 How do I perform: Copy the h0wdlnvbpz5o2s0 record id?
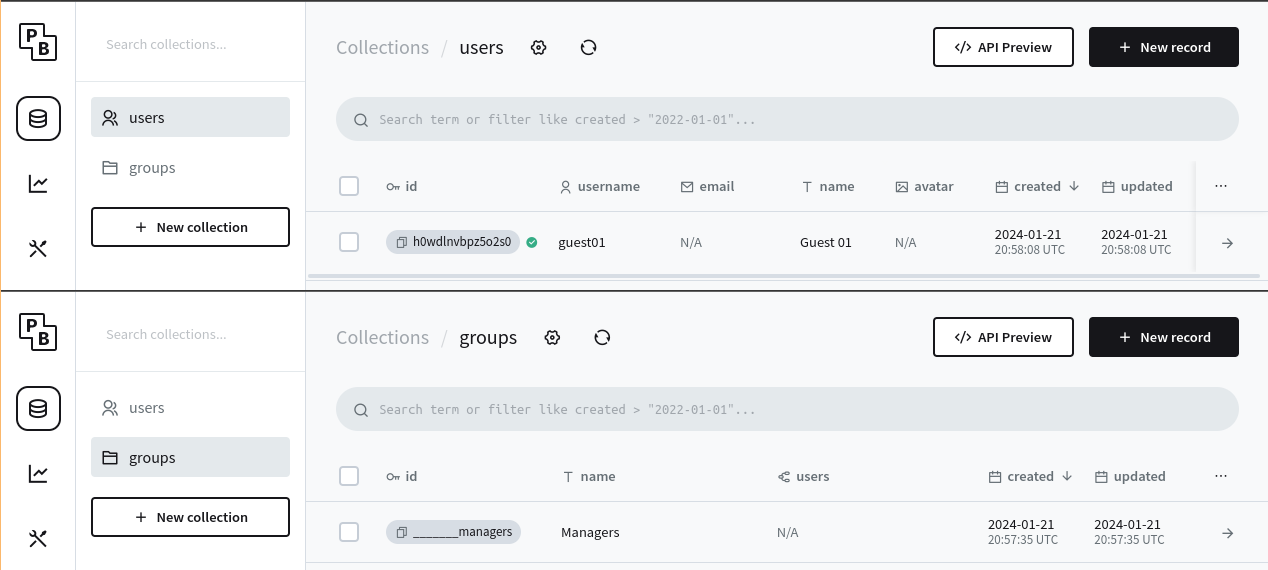(x=401, y=242)
